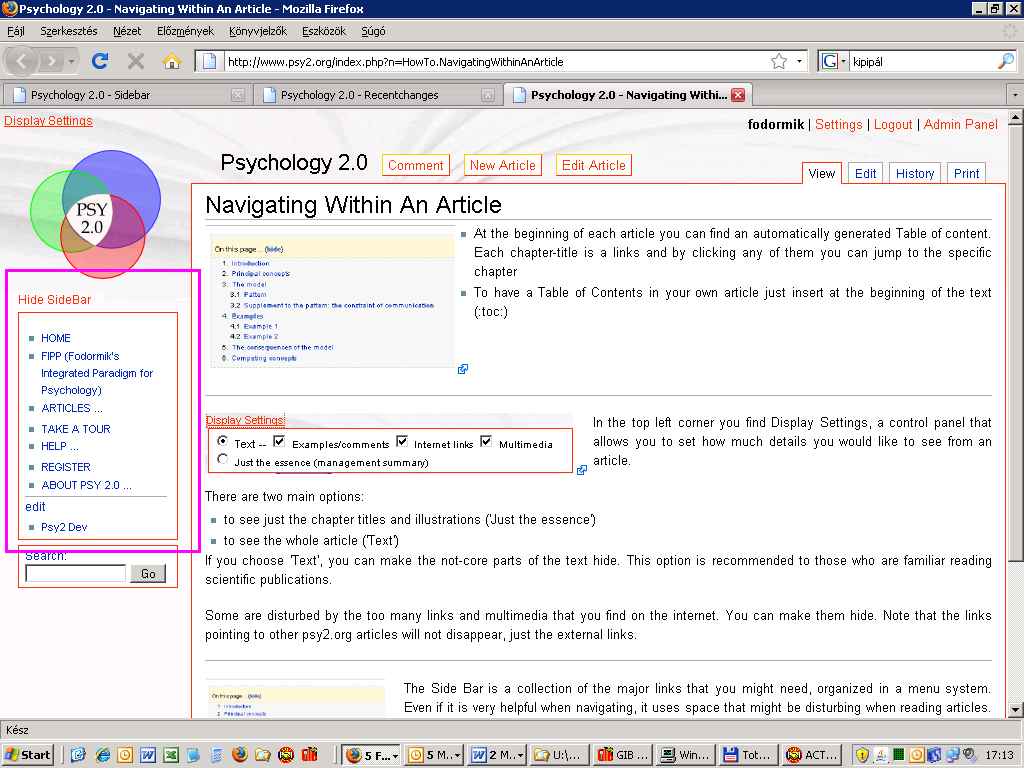Screen dimensions: 1024x768
Task: Open the Nézet menu
Action: [x=127, y=31]
